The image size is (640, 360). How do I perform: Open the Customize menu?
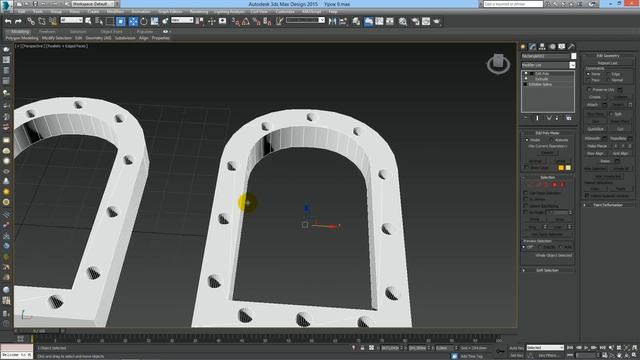(x=285, y=12)
